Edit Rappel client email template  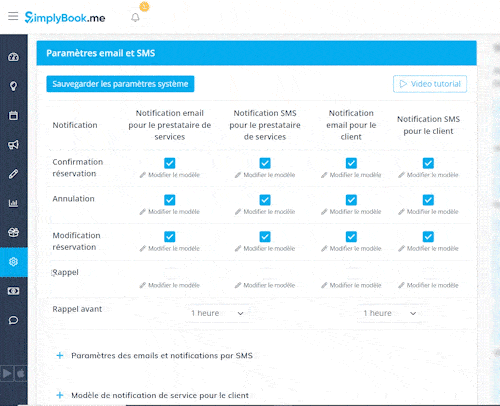[351, 285]
